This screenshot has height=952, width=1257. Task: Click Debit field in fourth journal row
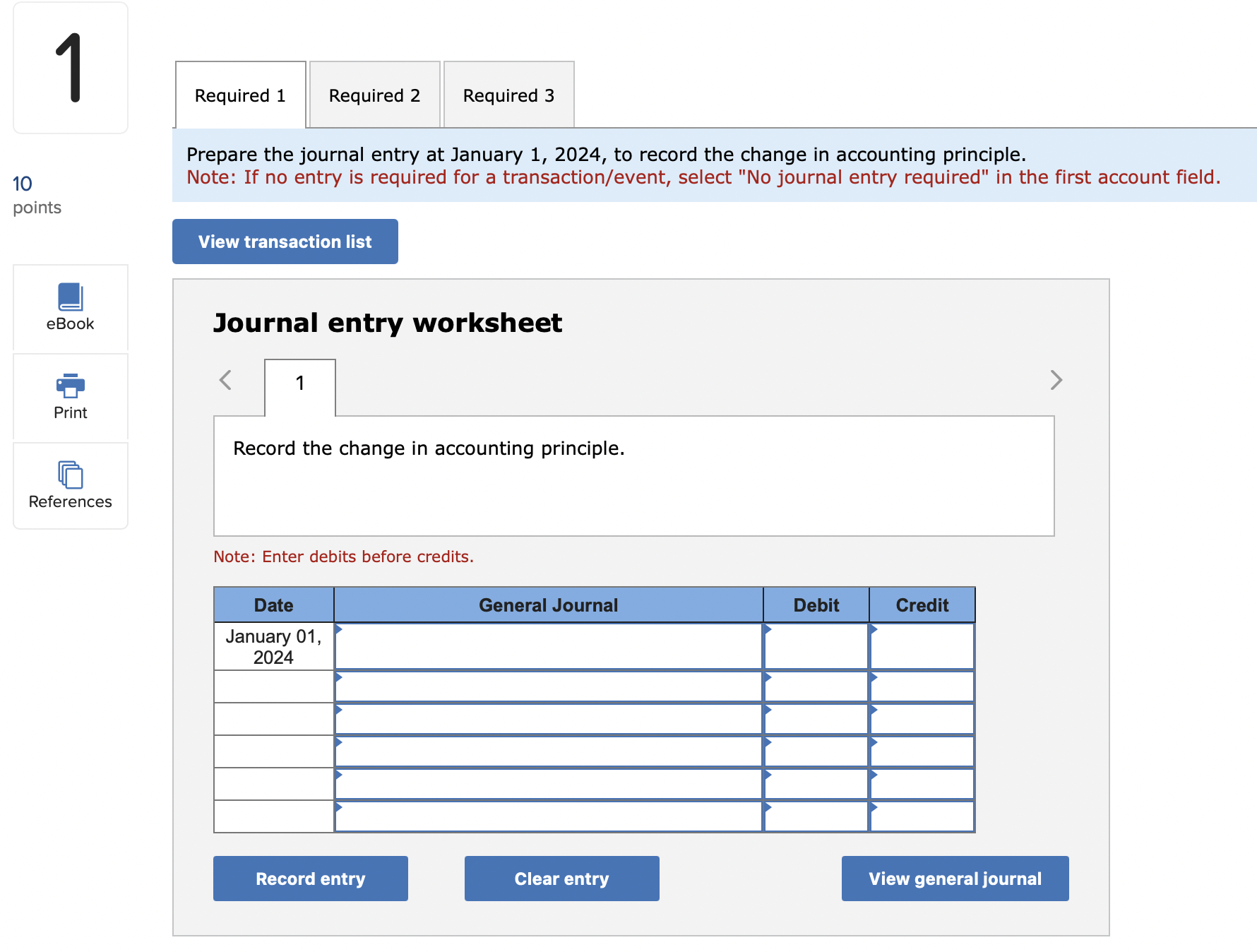point(816,751)
